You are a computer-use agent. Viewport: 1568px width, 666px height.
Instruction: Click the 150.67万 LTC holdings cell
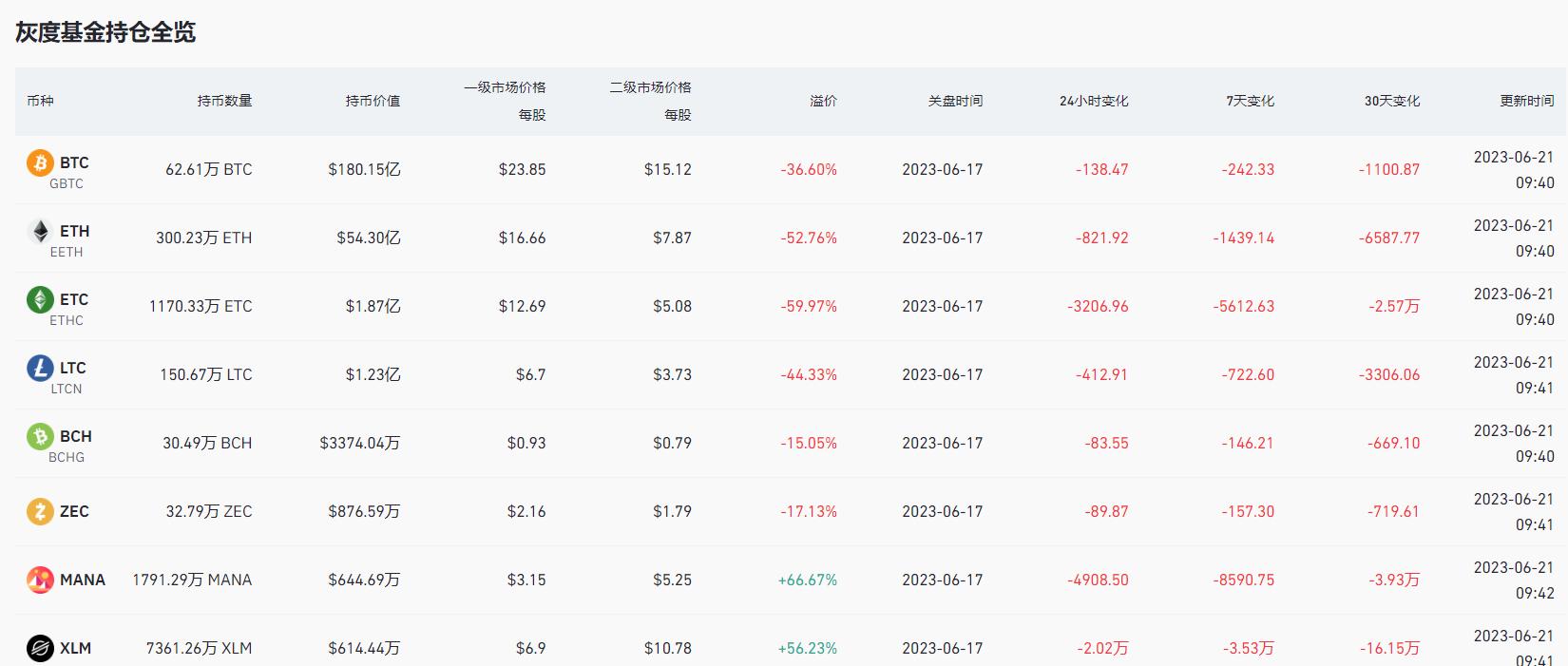(206, 374)
